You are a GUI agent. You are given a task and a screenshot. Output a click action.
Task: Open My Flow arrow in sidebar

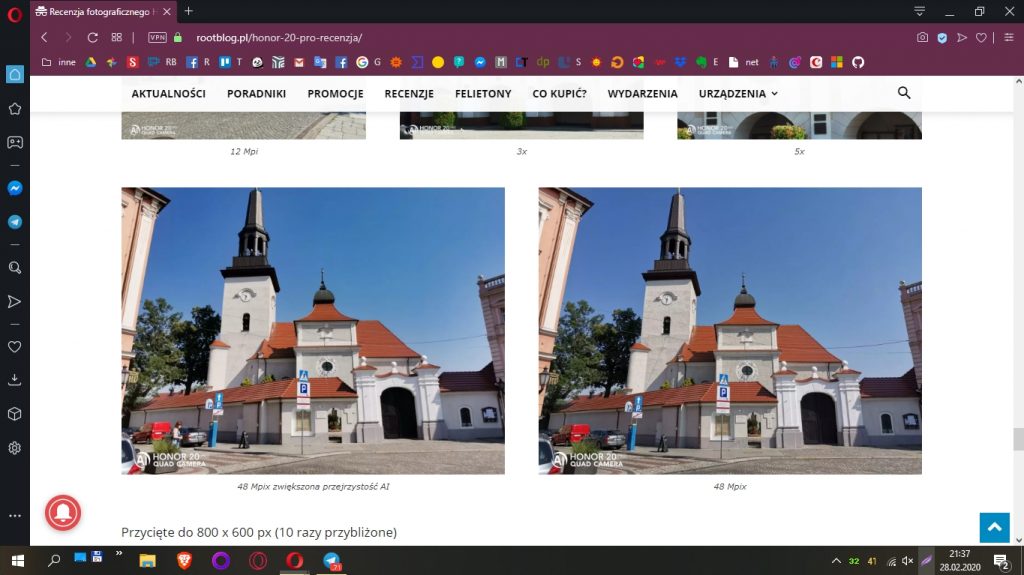(14, 301)
